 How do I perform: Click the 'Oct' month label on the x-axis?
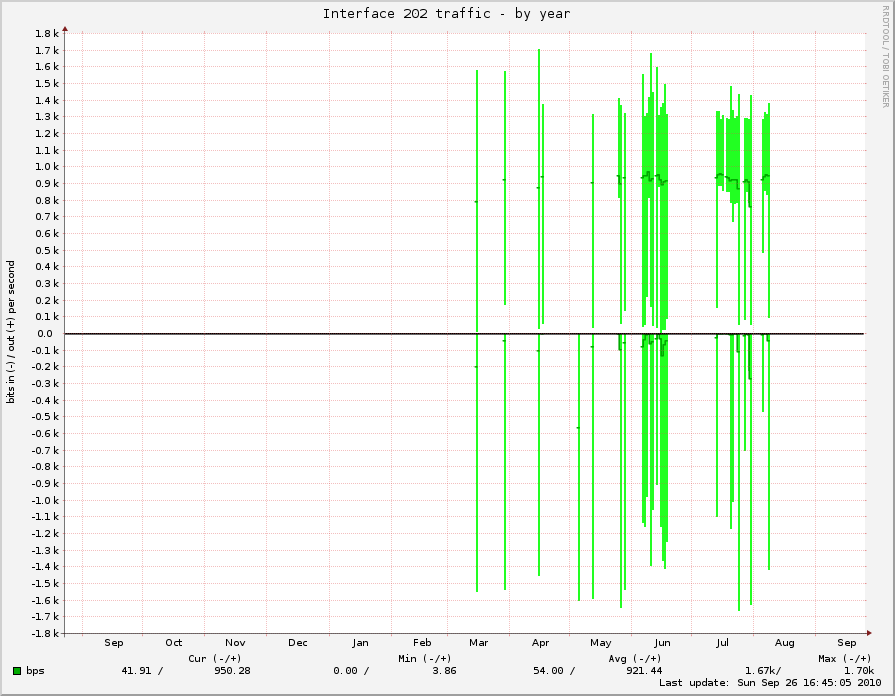[174, 643]
